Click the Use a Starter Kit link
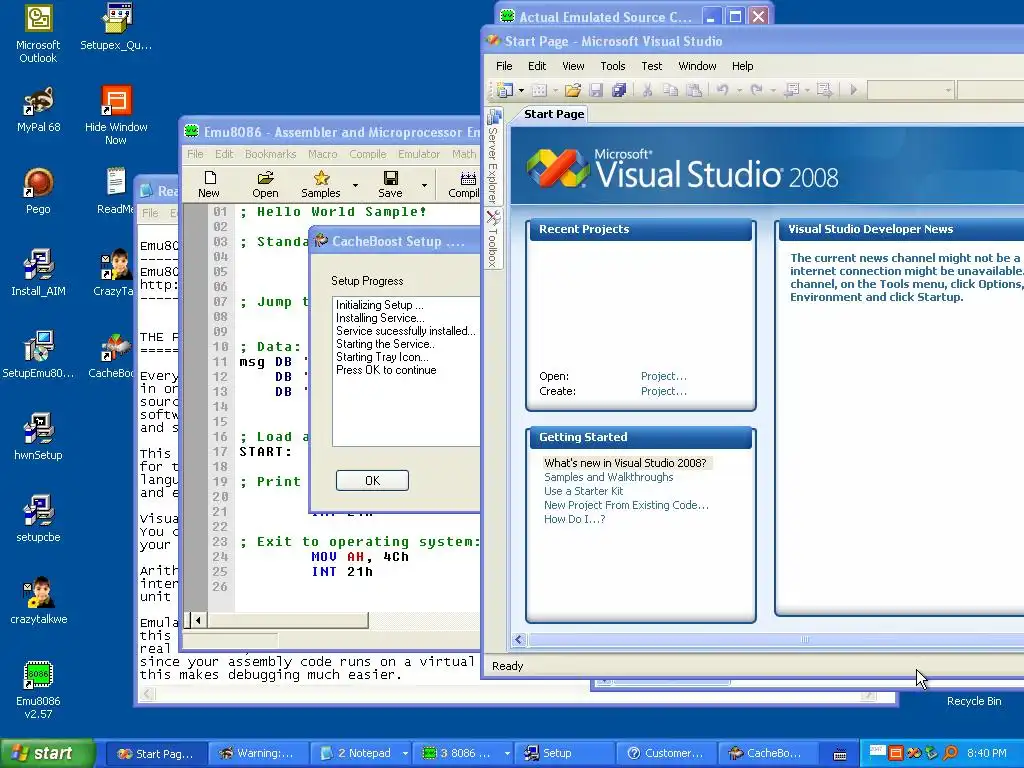 [x=583, y=491]
